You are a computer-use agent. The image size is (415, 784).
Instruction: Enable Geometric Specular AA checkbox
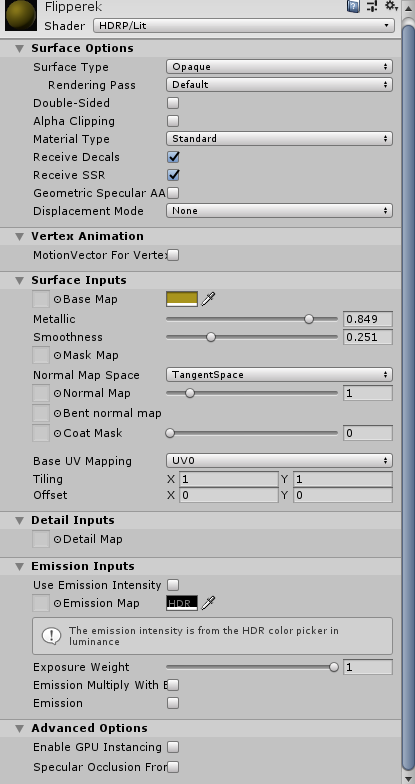point(173,193)
